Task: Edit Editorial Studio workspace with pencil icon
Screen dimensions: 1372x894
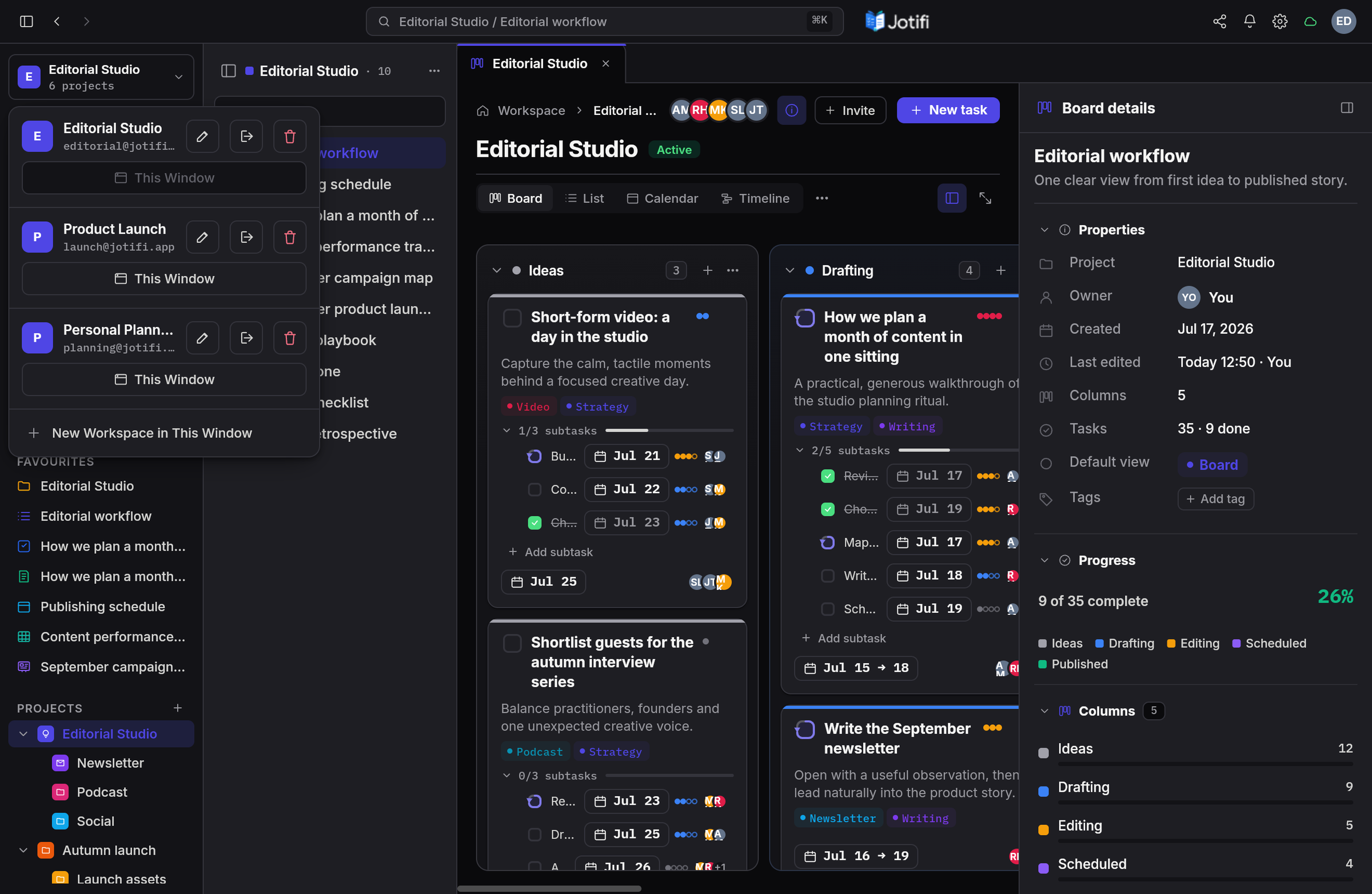Action: click(202, 136)
